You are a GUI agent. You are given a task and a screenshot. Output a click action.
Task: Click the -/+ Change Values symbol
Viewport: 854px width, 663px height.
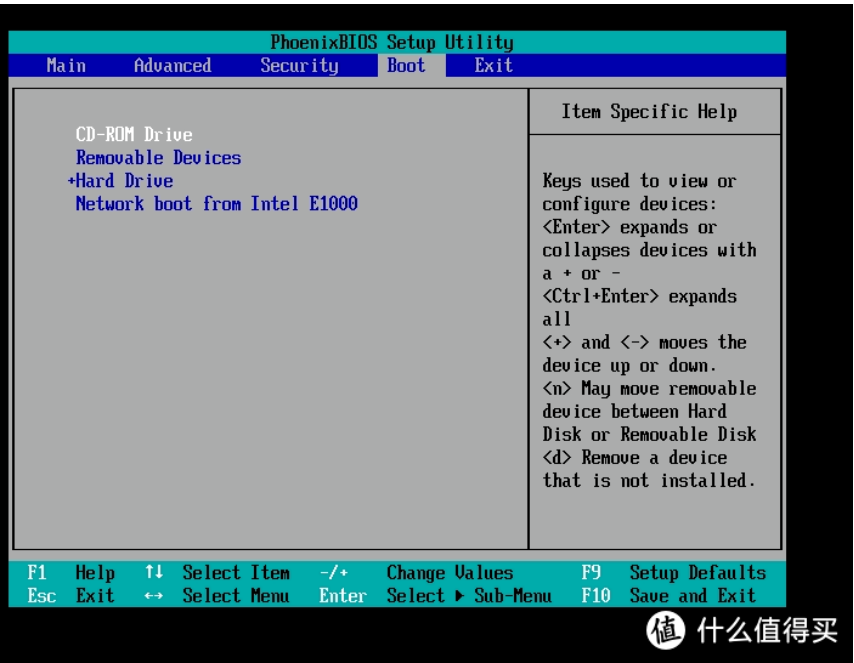coord(334,573)
